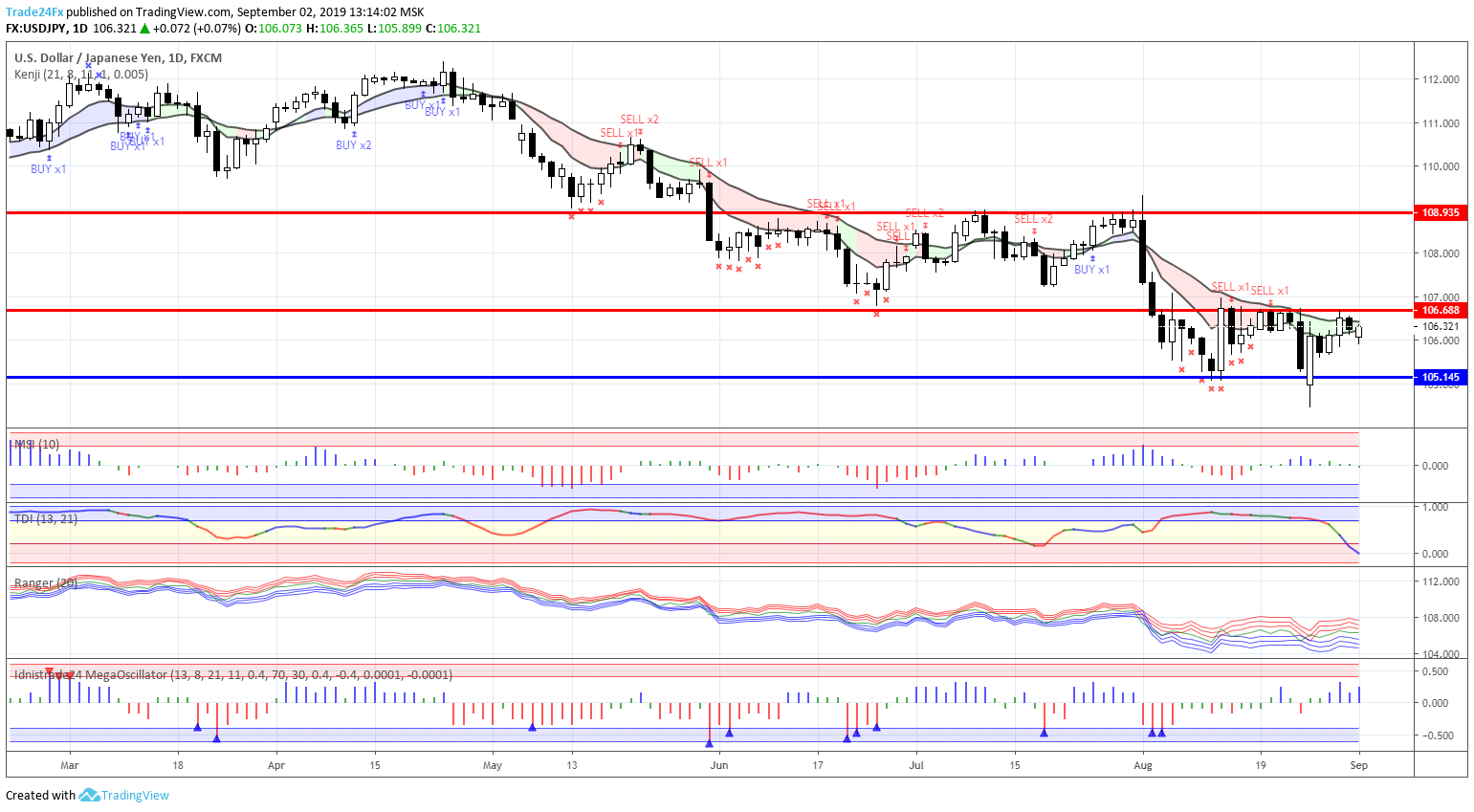Screen dimensions: 1474x812
Task: Click the red down-triangle marker in the MegaOscillator pane
Action: (50, 670)
